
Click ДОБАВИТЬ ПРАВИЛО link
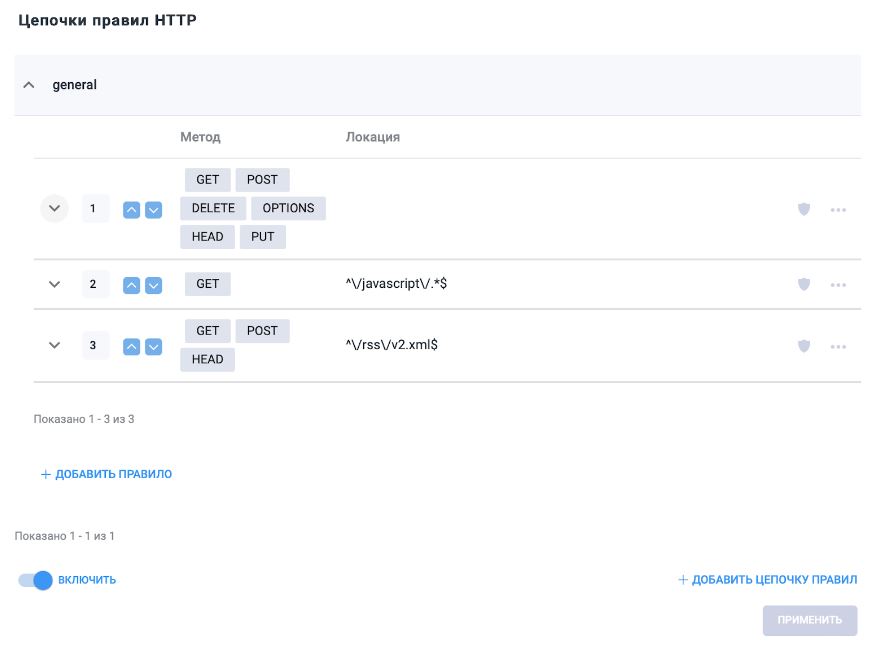(106, 474)
